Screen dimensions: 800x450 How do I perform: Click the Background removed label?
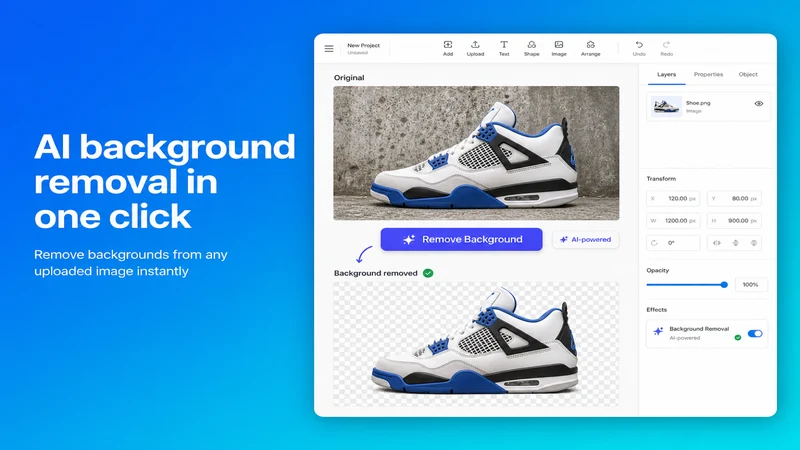click(376, 273)
